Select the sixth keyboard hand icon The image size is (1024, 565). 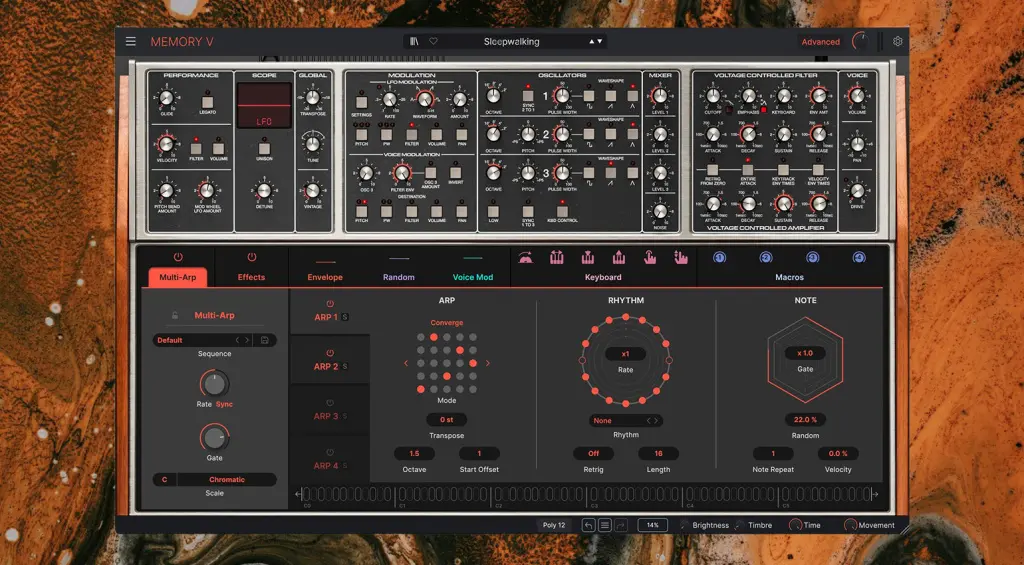(681, 258)
